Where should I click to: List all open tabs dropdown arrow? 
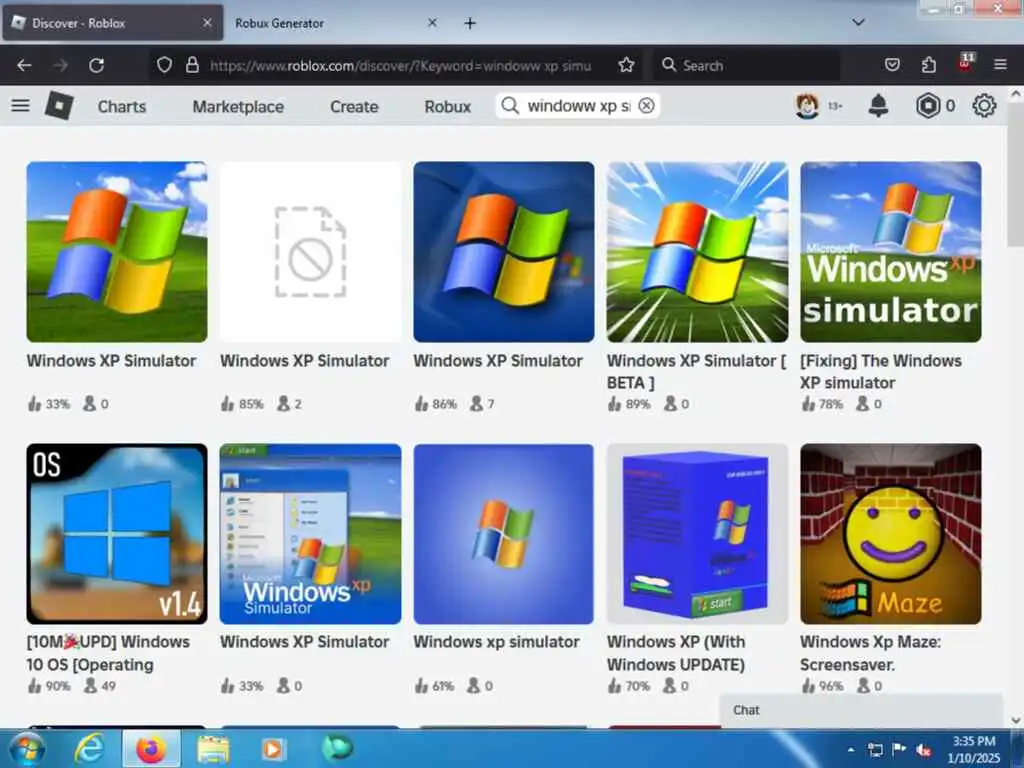tap(858, 22)
